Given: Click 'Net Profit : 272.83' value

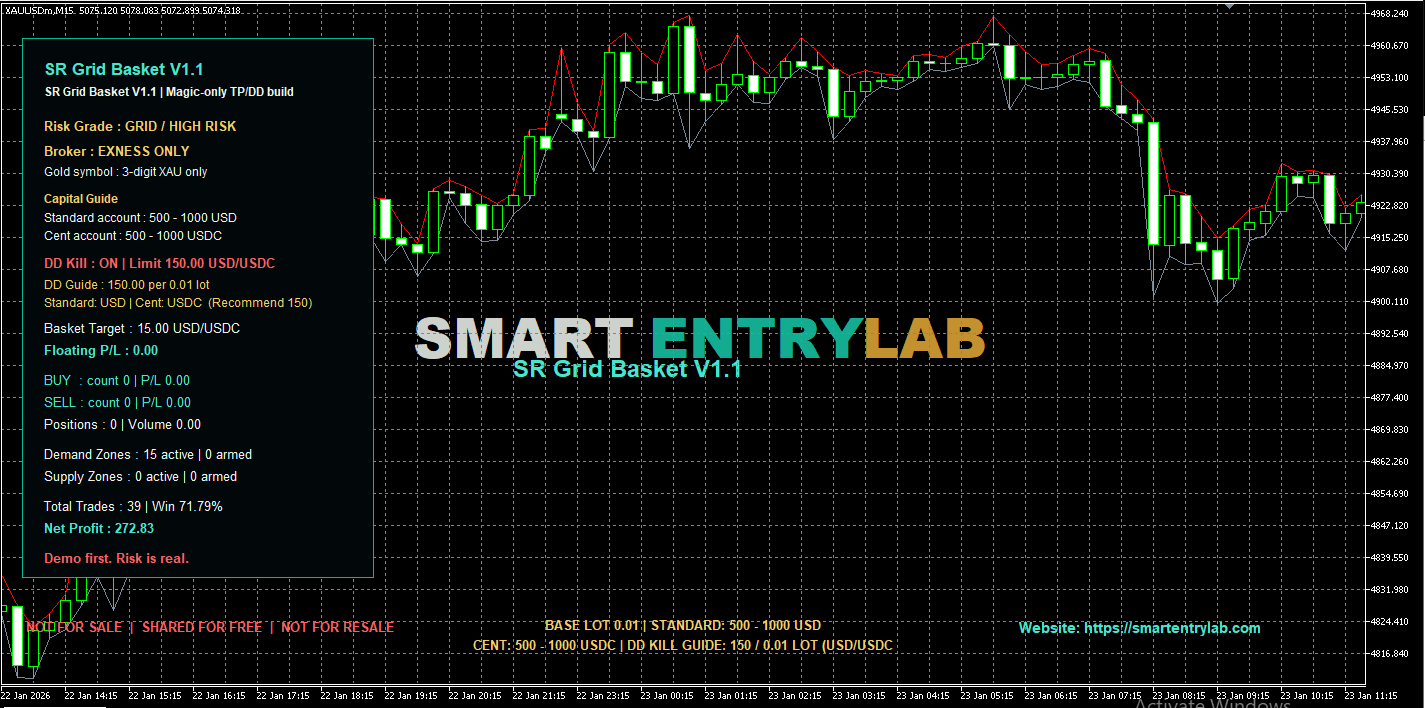Looking at the screenshot, I should [99, 529].
